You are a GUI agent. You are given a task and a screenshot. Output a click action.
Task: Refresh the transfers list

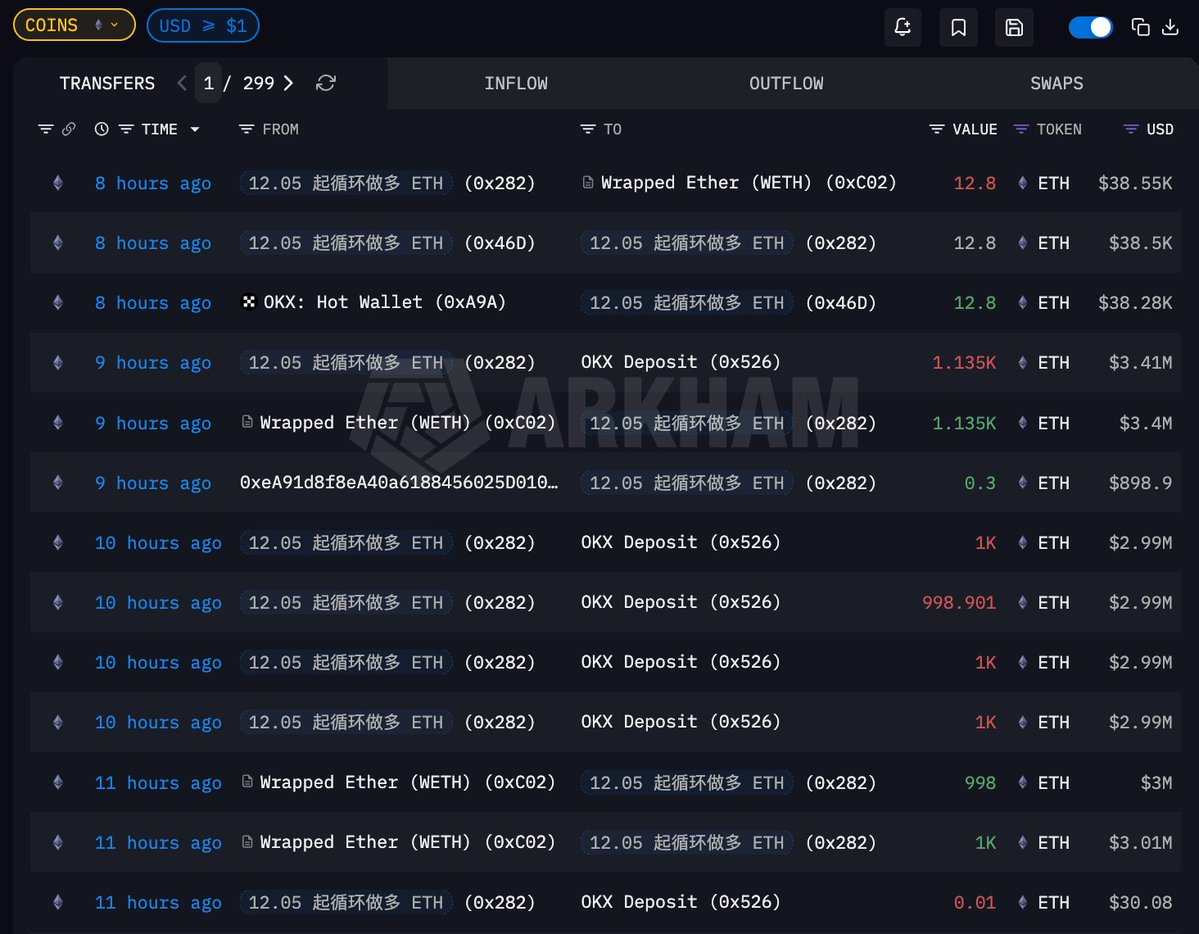[326, 83]
